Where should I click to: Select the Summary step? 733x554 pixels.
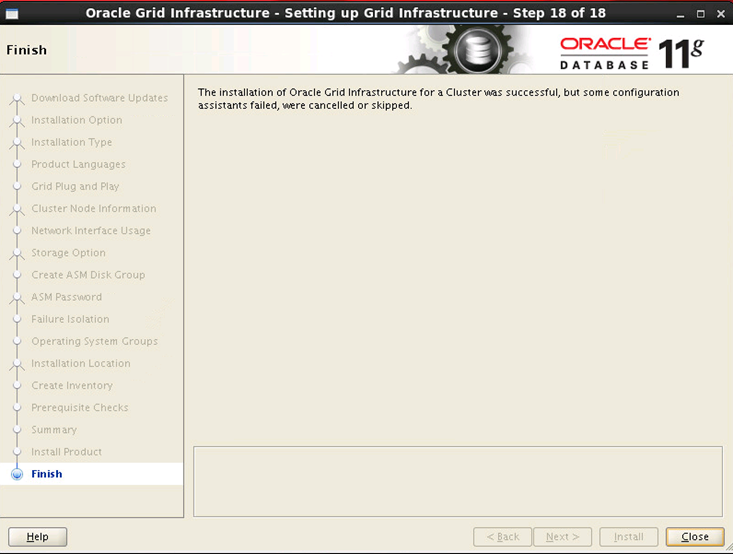pyautogui.click(x=54, y=430)
